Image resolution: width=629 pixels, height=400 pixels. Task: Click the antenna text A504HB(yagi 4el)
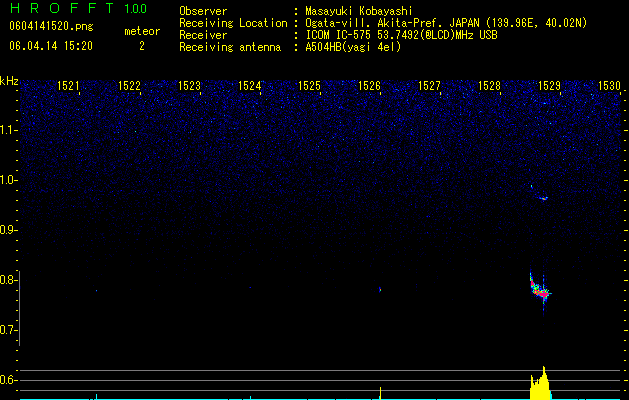coord(353,47)
